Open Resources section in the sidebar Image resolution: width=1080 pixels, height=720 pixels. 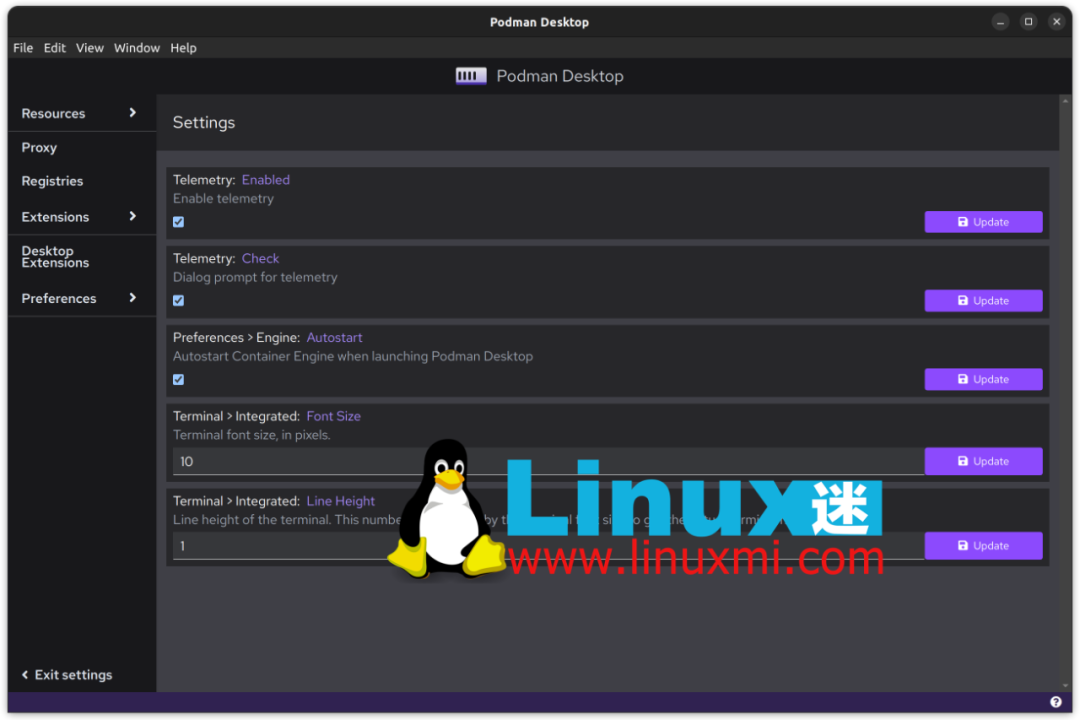53,113
